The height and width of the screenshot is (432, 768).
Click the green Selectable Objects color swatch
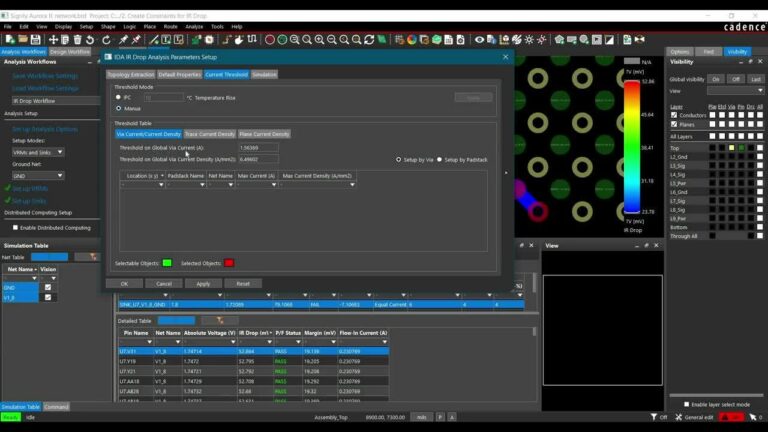pyautogui.click(x=167, y=263)
